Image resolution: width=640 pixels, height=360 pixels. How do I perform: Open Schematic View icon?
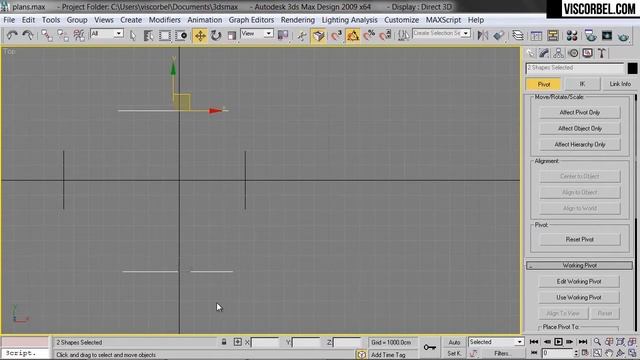(553, 36)
